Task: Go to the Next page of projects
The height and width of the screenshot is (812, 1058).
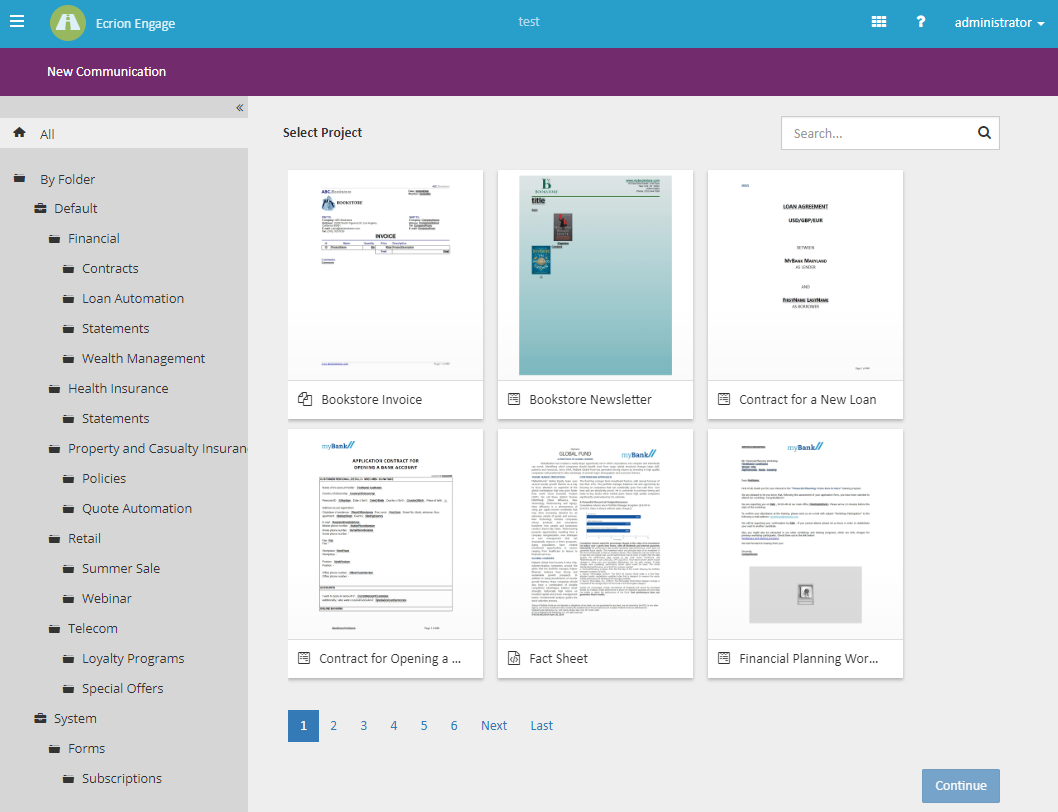Action: point(494,725)
